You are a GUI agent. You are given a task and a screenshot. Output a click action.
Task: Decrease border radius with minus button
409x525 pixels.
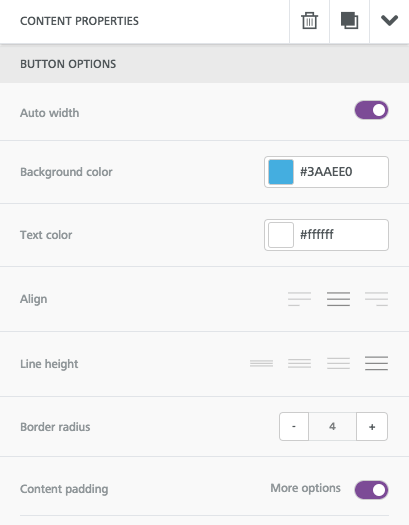pyautogui.click(x=294, y=427)
